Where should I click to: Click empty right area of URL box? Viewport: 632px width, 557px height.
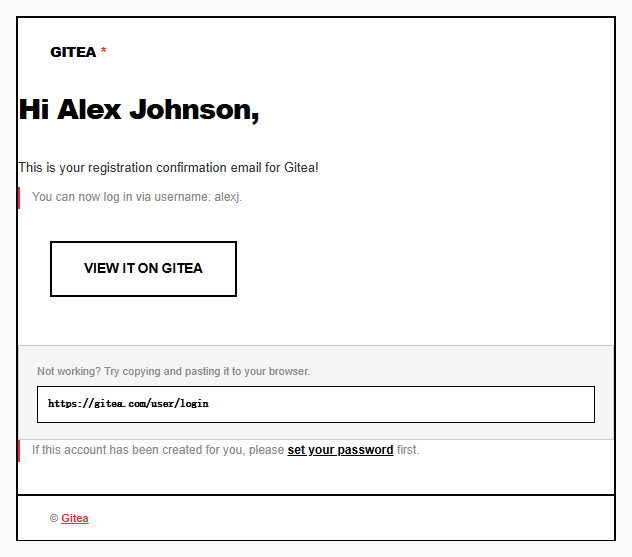click(x=403, y=404)
